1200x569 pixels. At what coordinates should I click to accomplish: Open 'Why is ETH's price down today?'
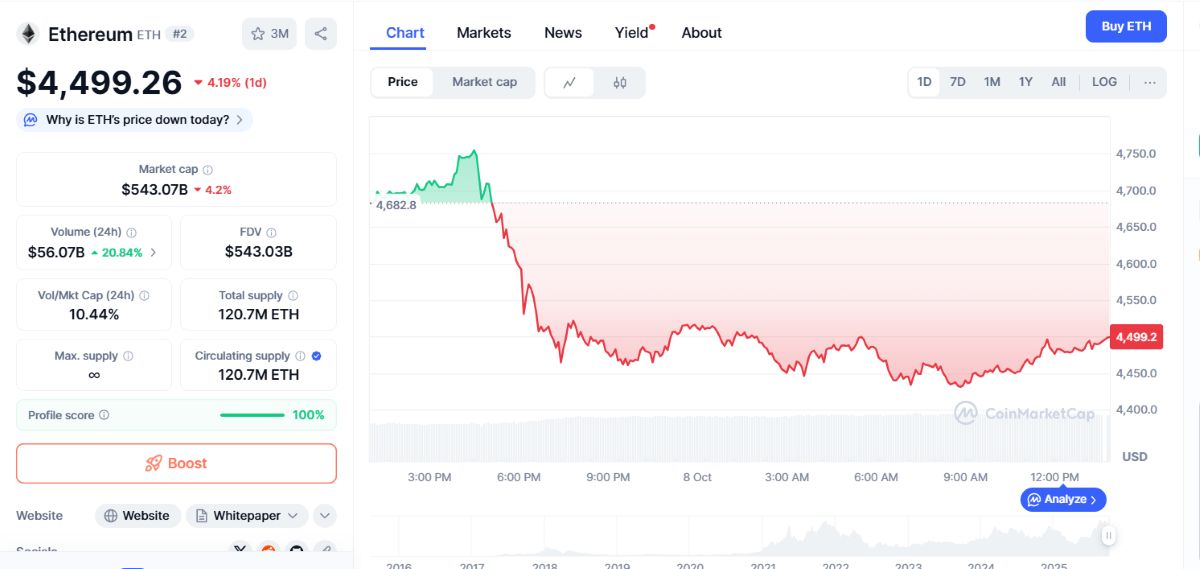point(134,120)
